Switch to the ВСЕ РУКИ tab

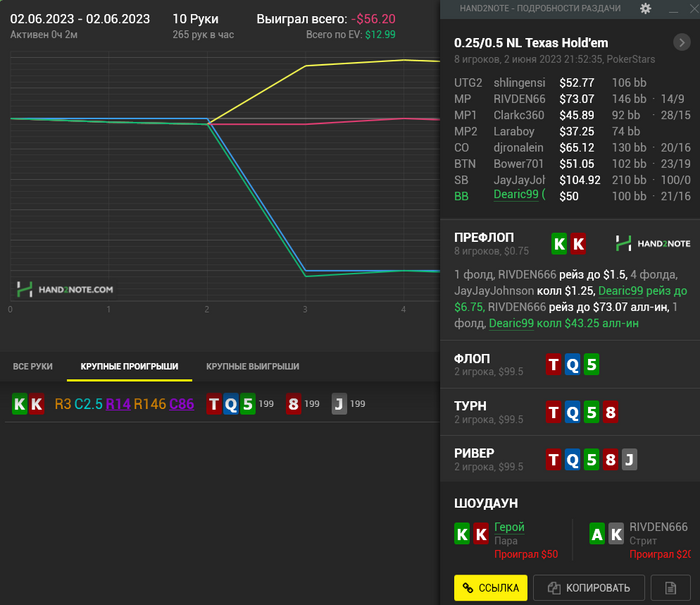tap(33, 367)
